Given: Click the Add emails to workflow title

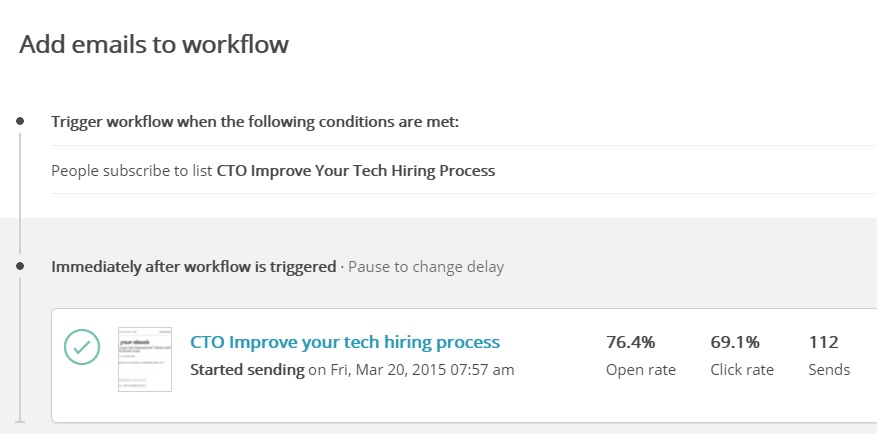Looking at the screenshot, I should click(154, 44).
